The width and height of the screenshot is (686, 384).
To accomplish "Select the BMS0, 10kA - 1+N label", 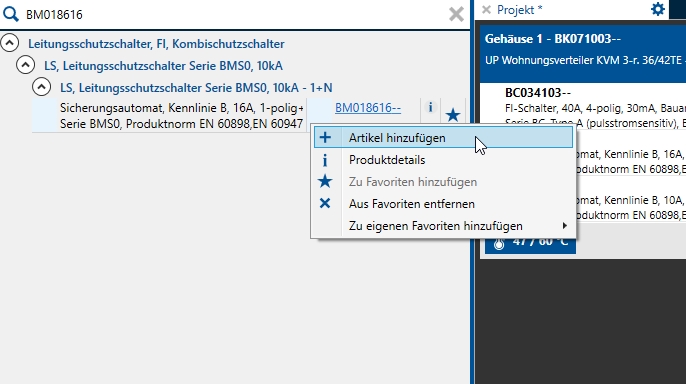I will click(196, 87).
